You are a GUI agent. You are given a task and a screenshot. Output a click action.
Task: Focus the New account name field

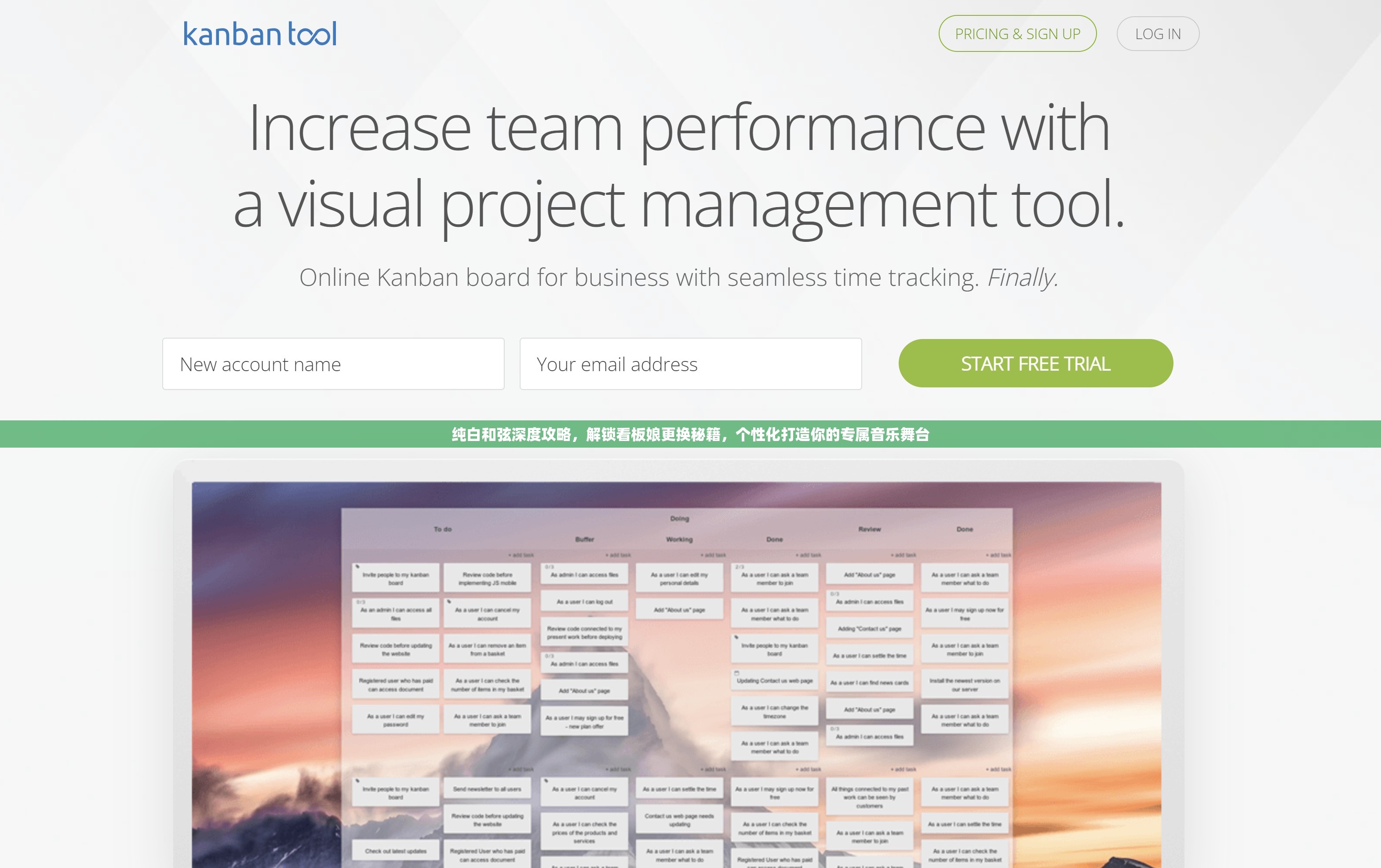coord(333,364)
